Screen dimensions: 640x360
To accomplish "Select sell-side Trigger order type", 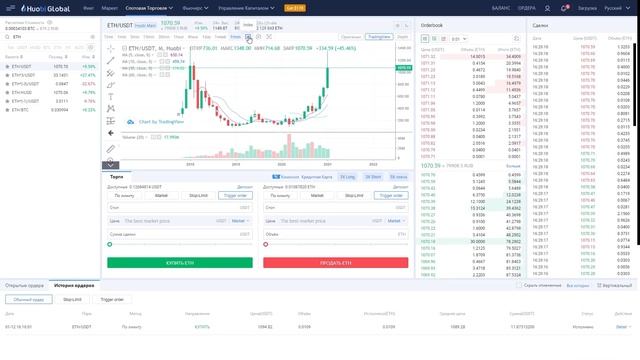I will [x=391, y=196].
